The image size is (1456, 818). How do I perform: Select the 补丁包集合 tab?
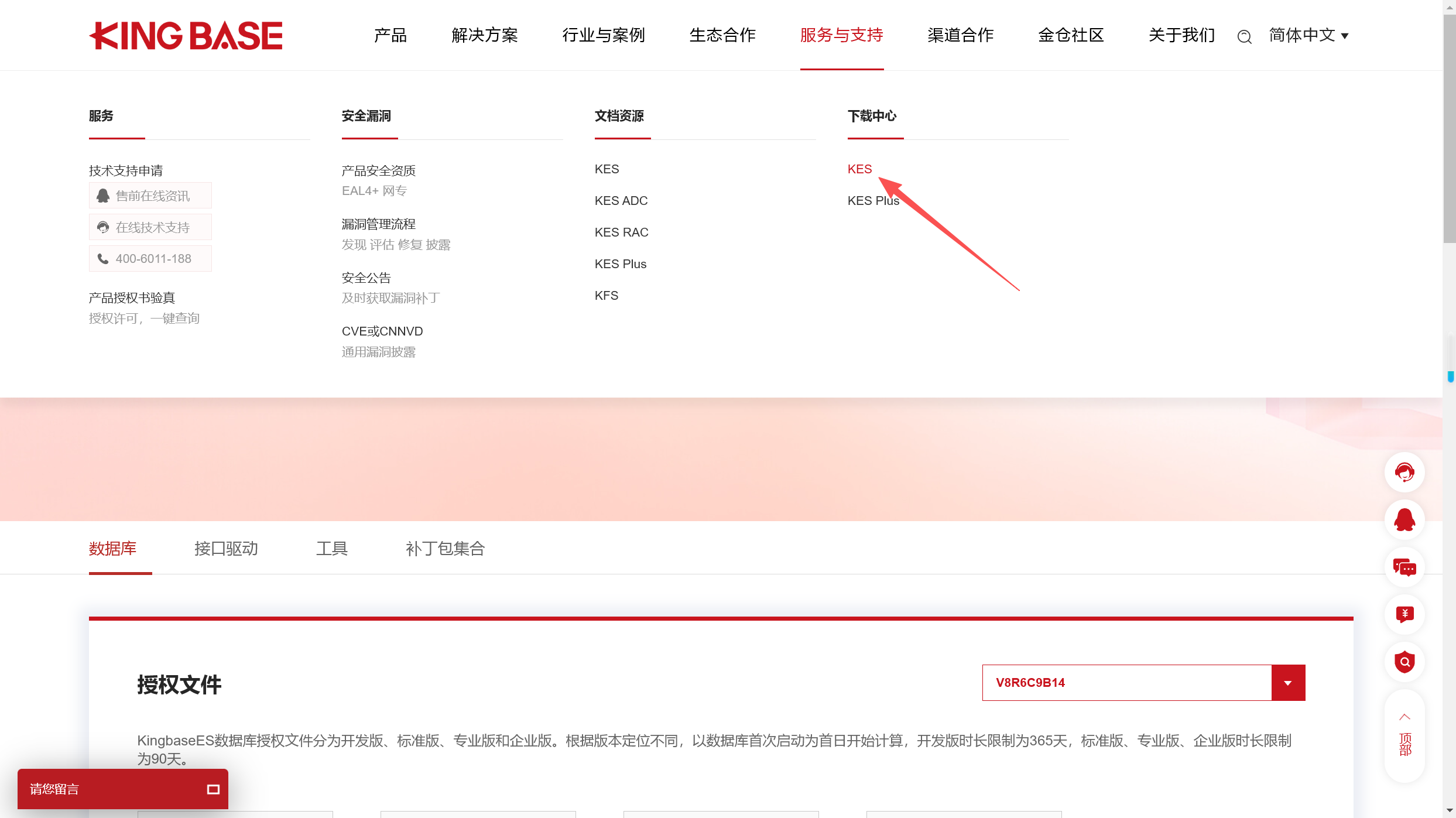tap(445, 549)
